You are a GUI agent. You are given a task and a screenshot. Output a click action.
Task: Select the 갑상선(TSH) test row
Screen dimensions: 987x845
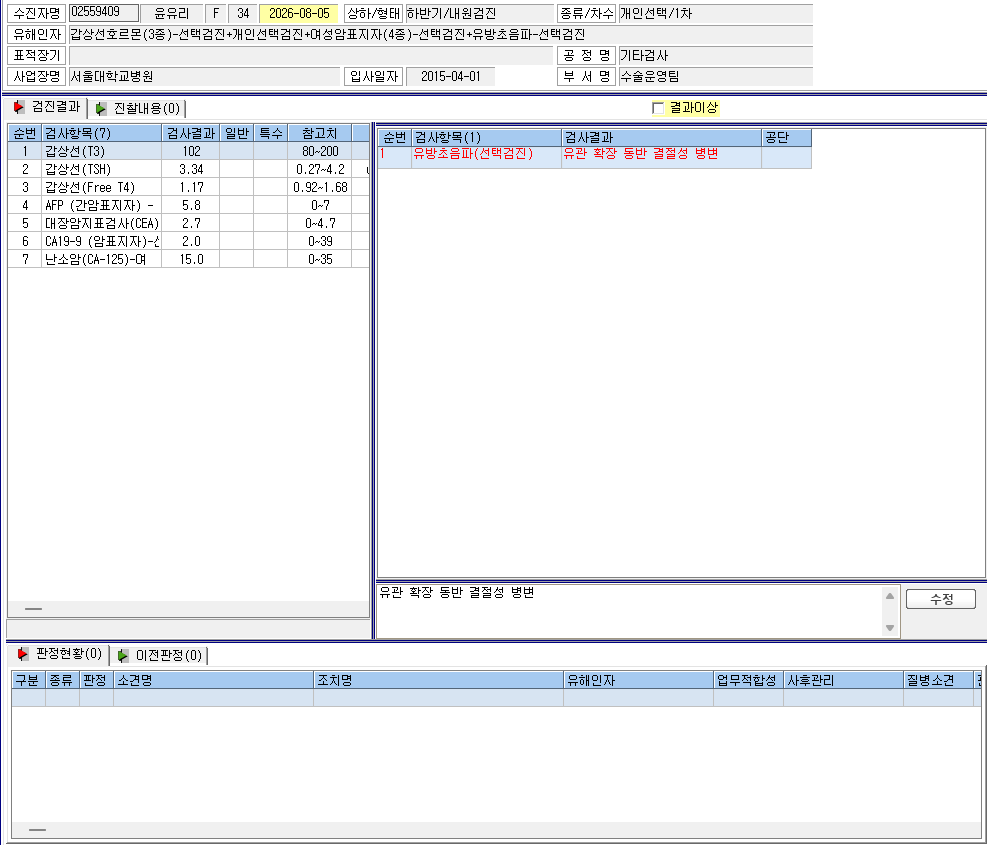188,169
